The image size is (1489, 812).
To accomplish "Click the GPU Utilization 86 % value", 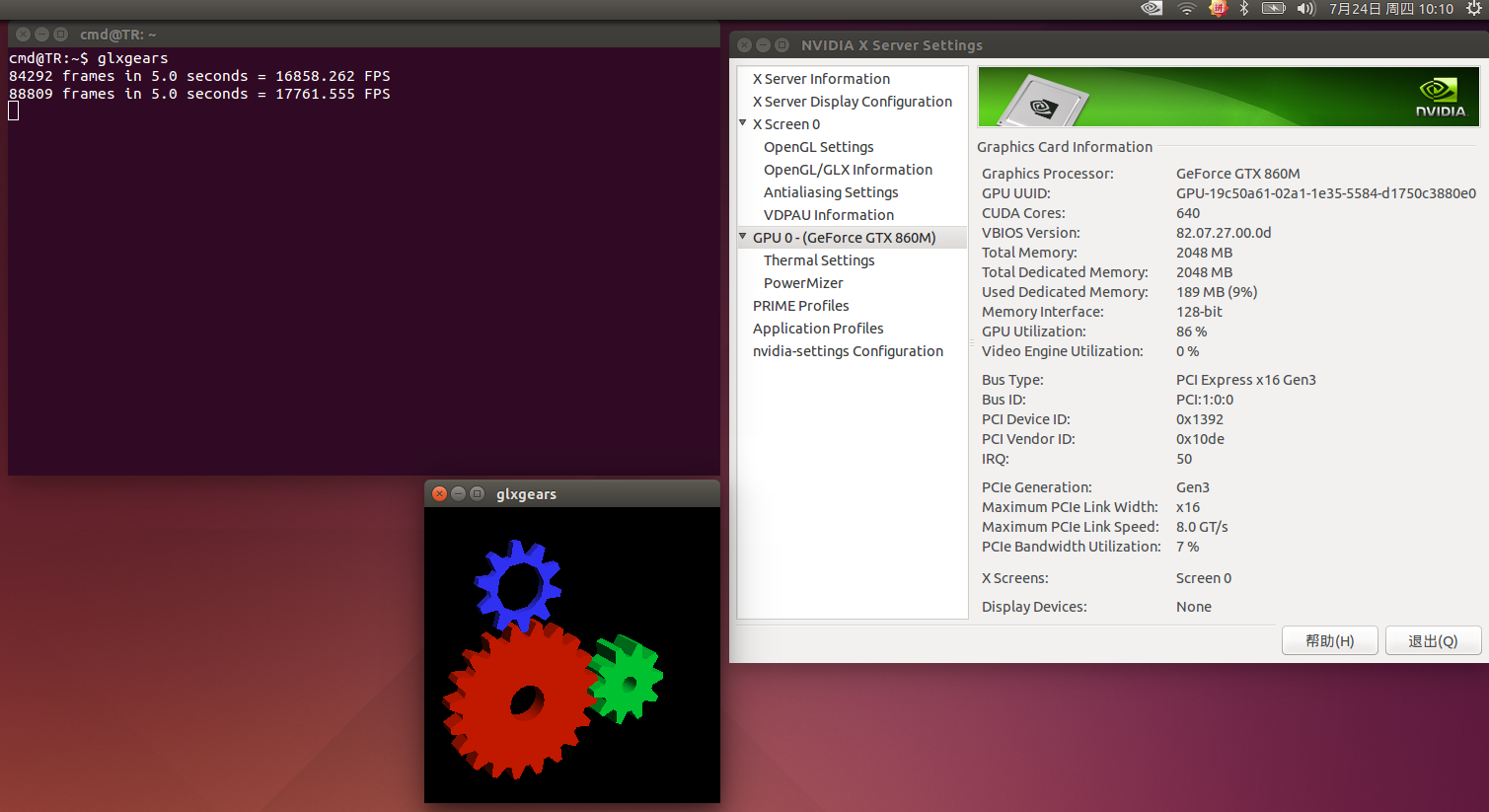I will point(1191,332).
